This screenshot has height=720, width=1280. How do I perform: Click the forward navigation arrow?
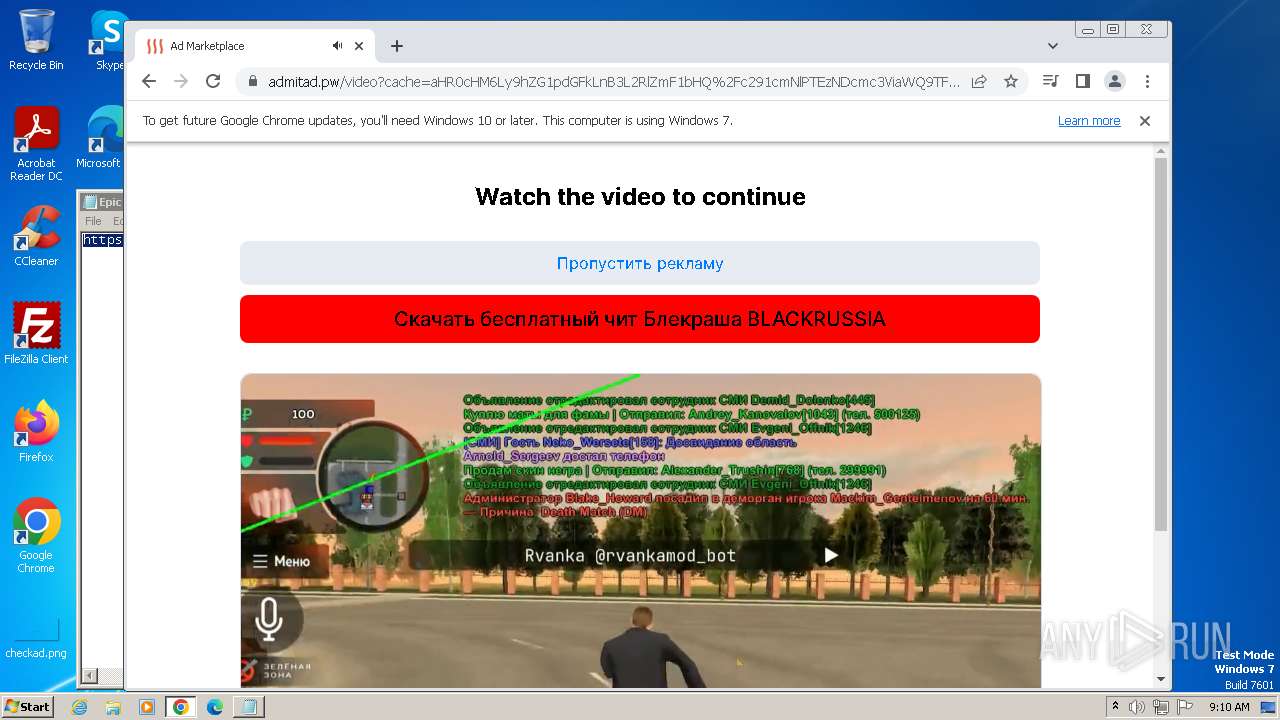coord(181,81)
